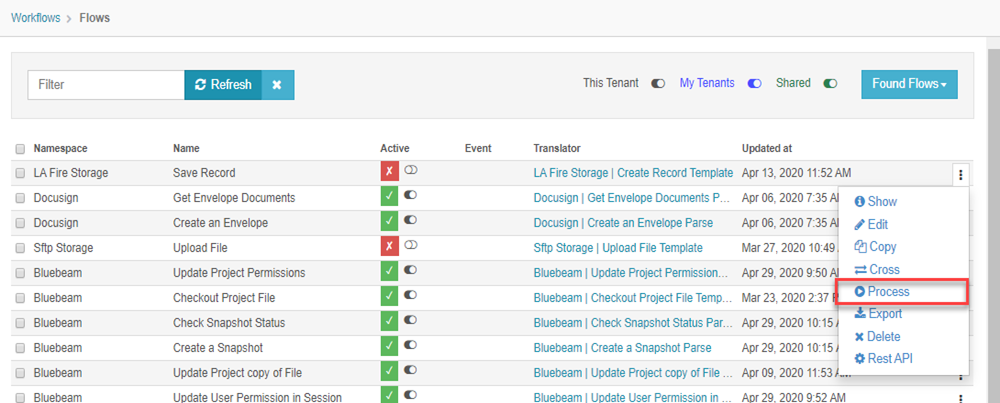Toggle active switch for Upload File
This screenshot has width=1000, height=403.
click(410, 244)
